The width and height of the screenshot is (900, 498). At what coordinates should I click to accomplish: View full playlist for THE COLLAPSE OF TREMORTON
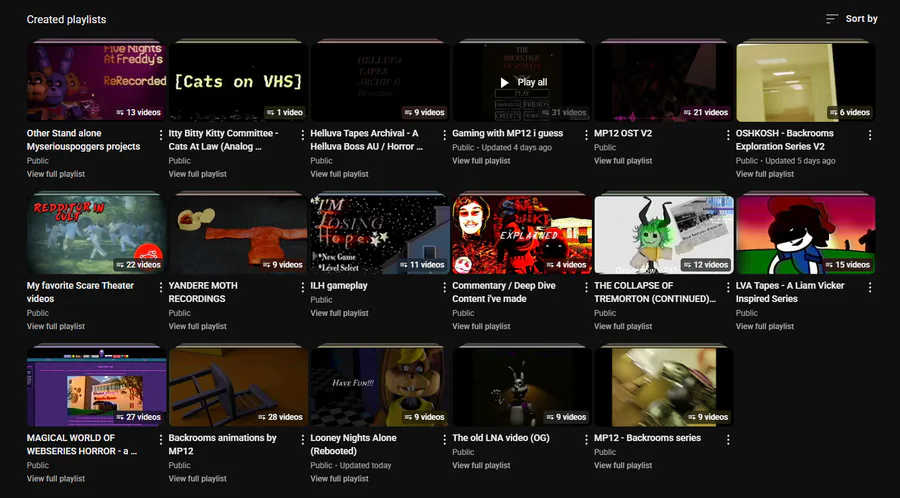tap(623, 326)
